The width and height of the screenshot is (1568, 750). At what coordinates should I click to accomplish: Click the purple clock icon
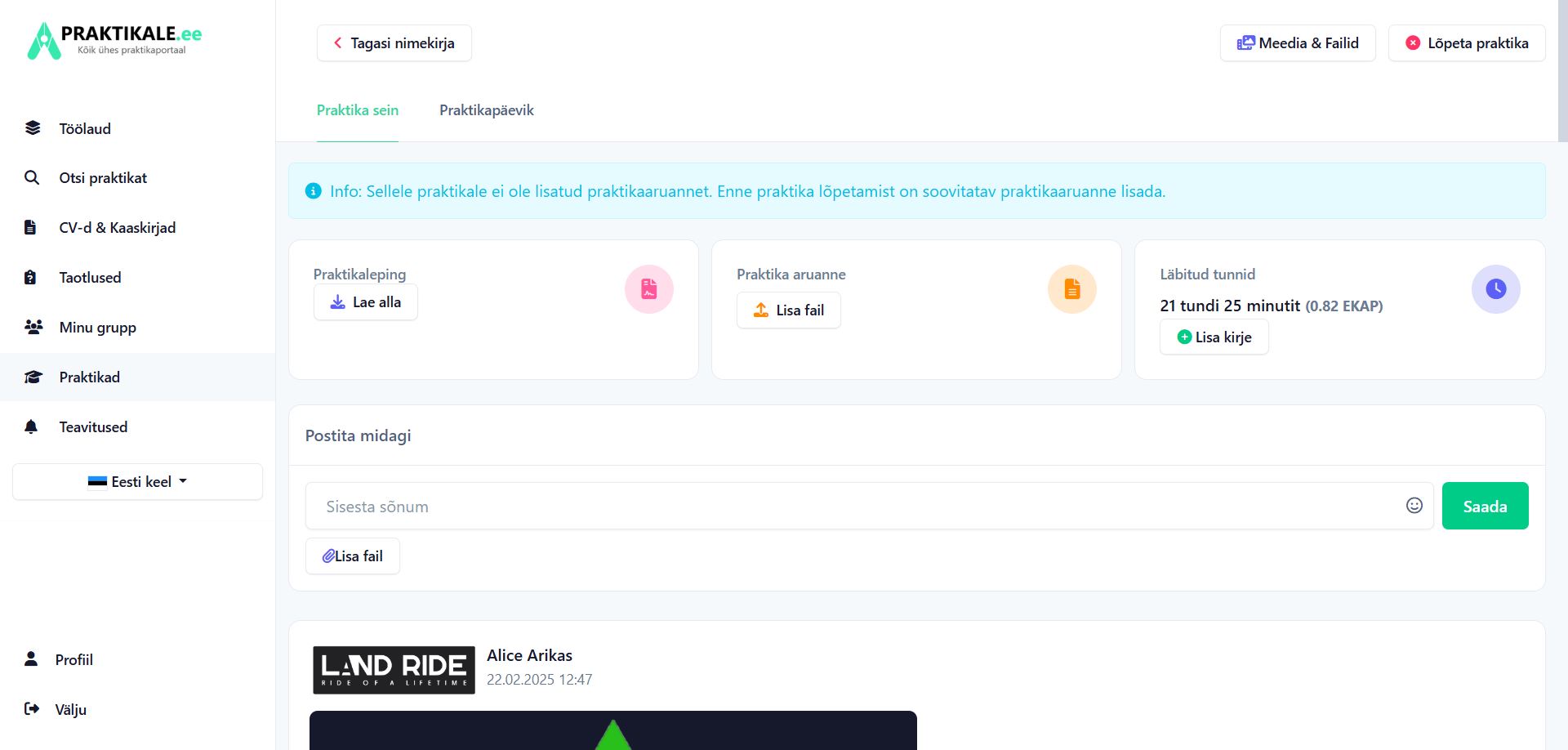(1495, 289)
